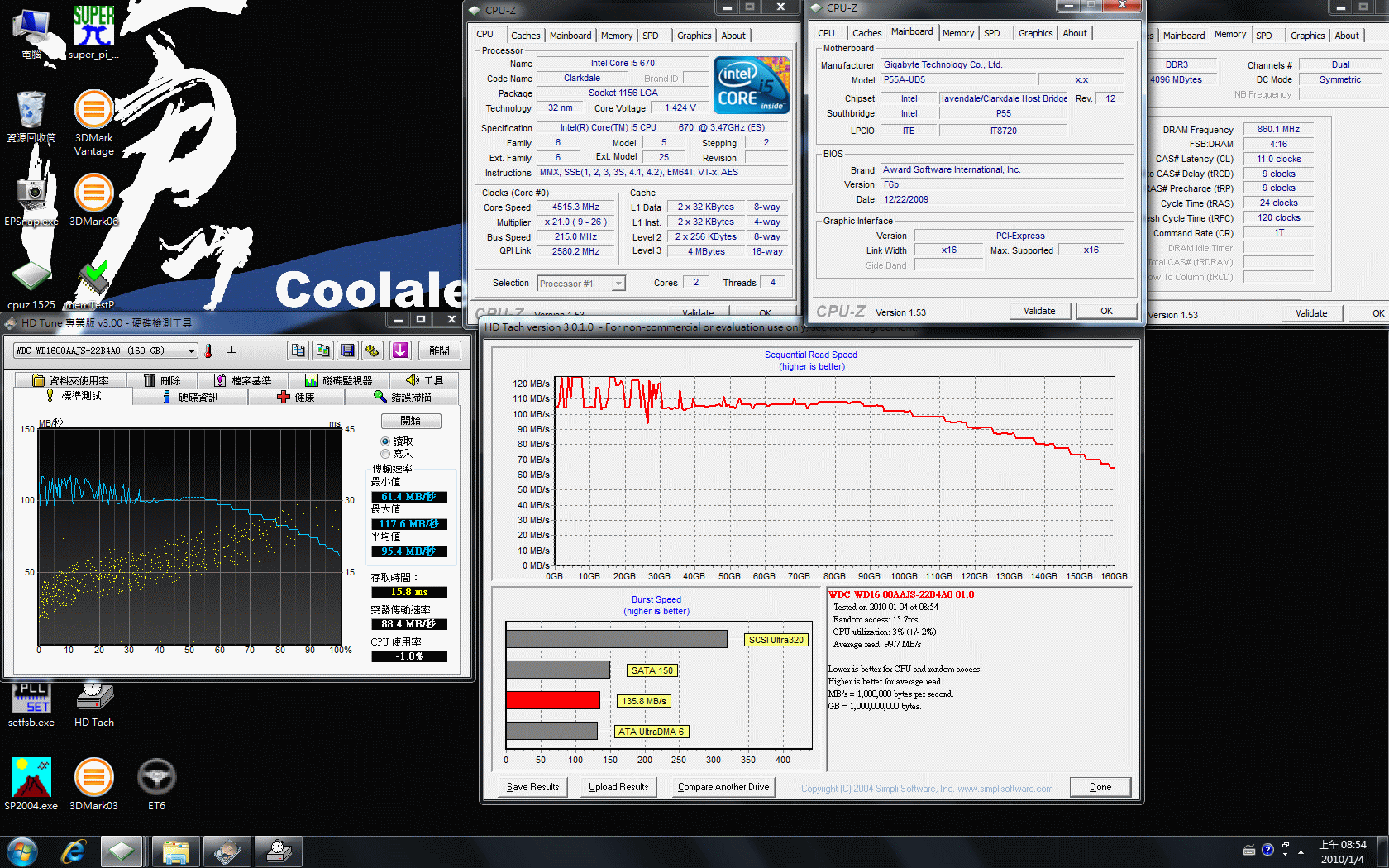Open Mainboard tab in right CPU-Z window
Screen dimensions: 1389x868
point(1184,36)
